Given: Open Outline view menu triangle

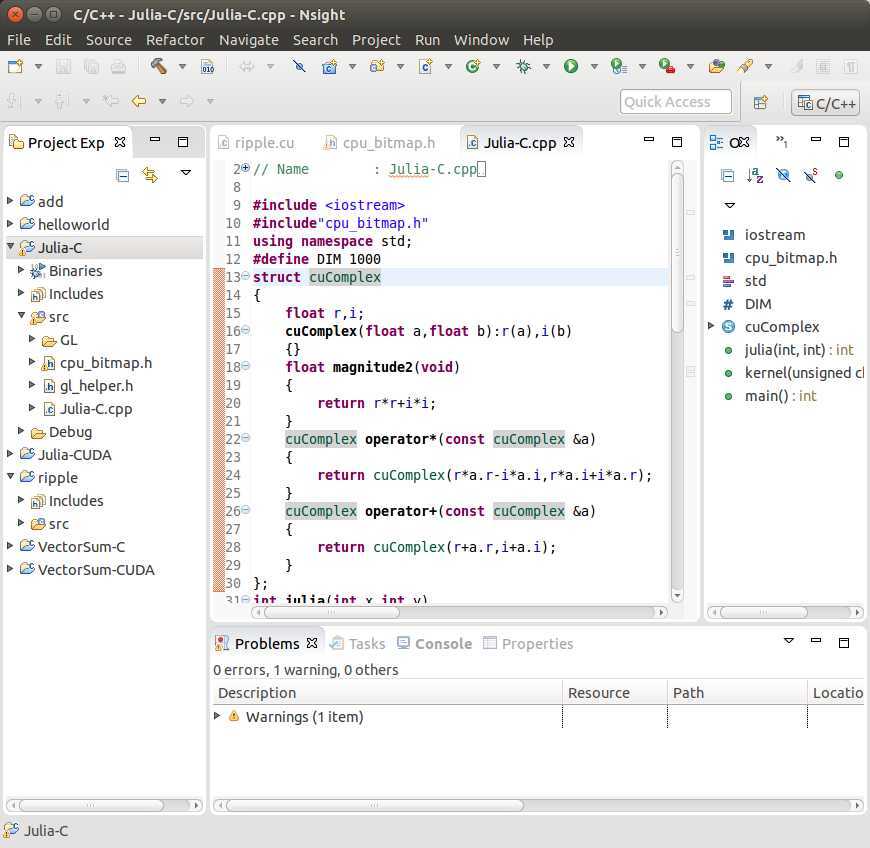Looking at the screenshot, I should coord(730,205).
